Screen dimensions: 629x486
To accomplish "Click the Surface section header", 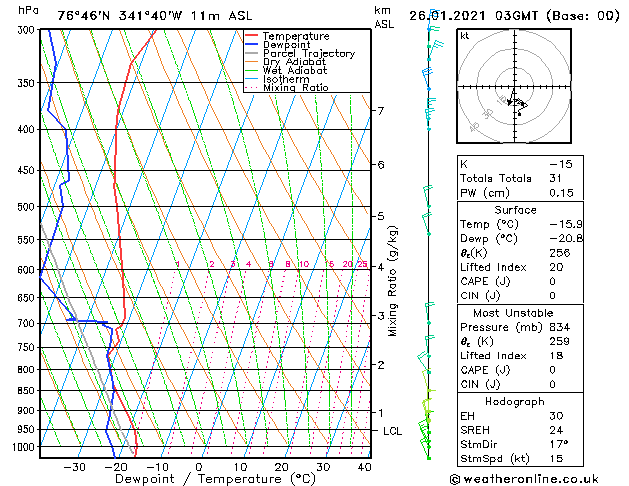I will pos(515,210).
